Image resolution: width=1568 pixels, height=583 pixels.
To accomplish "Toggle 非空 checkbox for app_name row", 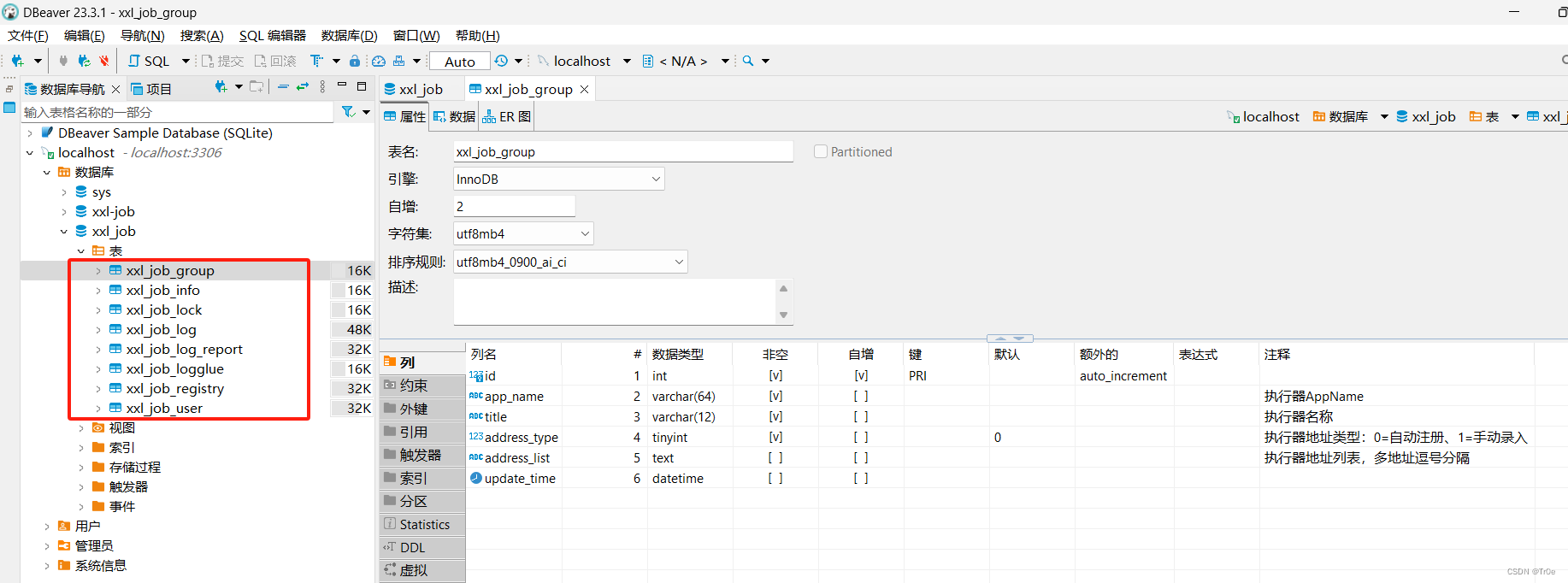I will (775, 396).
